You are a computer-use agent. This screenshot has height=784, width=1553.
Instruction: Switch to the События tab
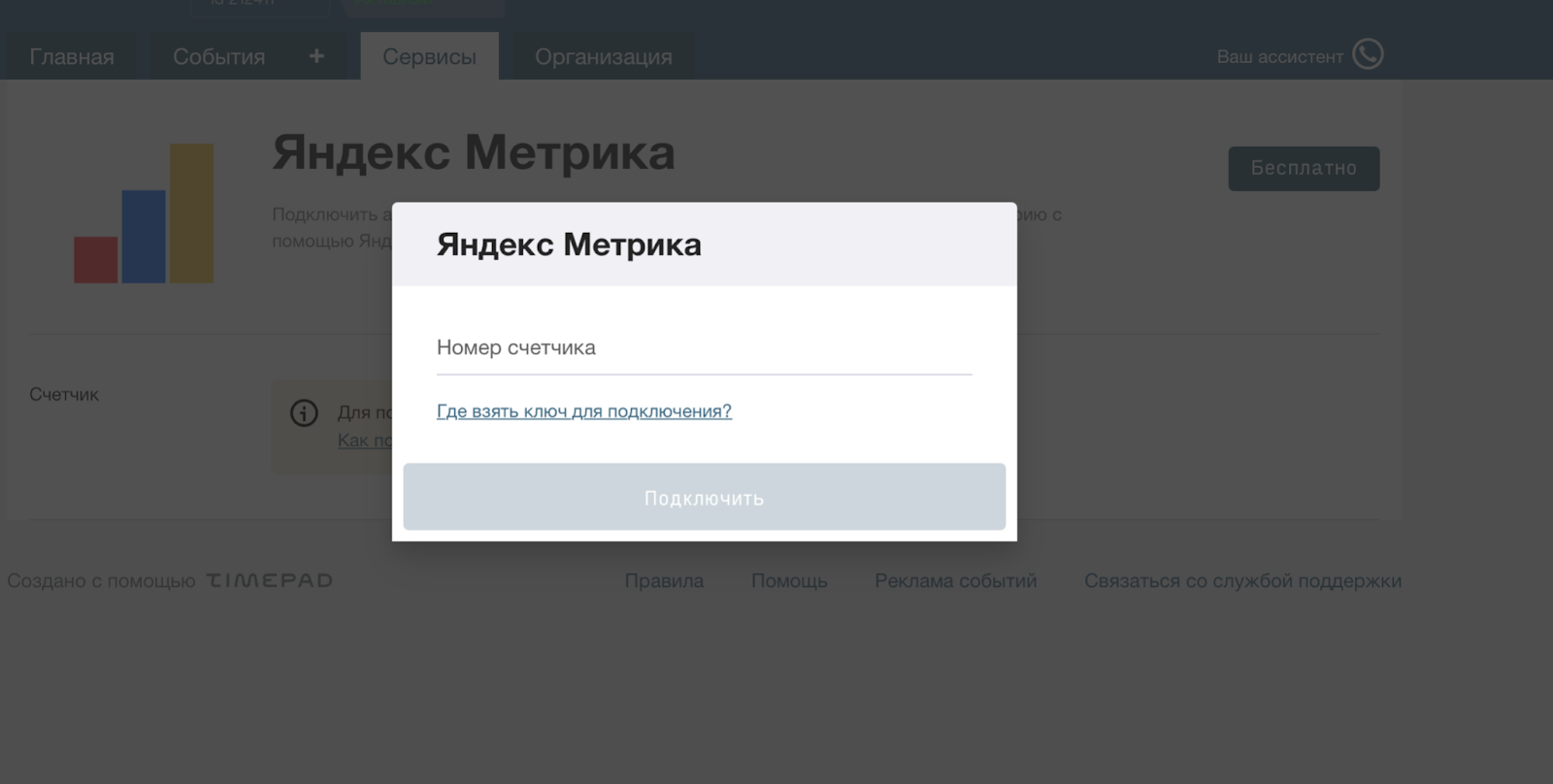(219, 56)
